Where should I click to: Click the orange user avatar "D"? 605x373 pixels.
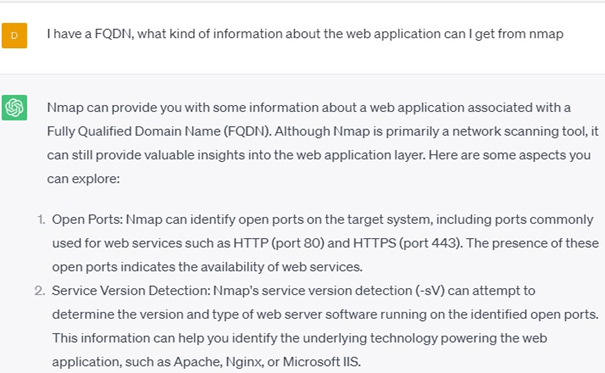coord(14,35)
